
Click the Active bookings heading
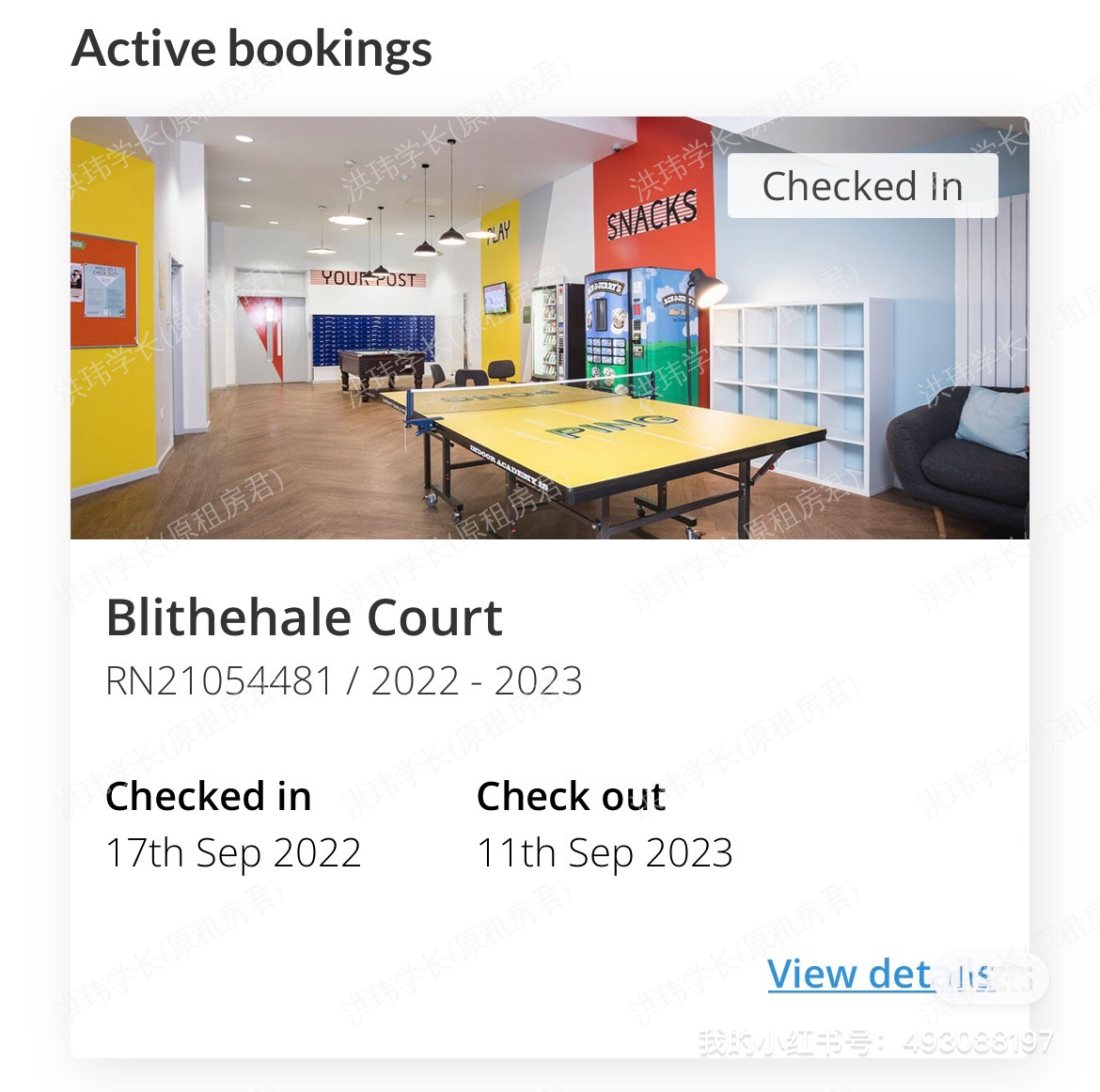[x=250, y=48]
